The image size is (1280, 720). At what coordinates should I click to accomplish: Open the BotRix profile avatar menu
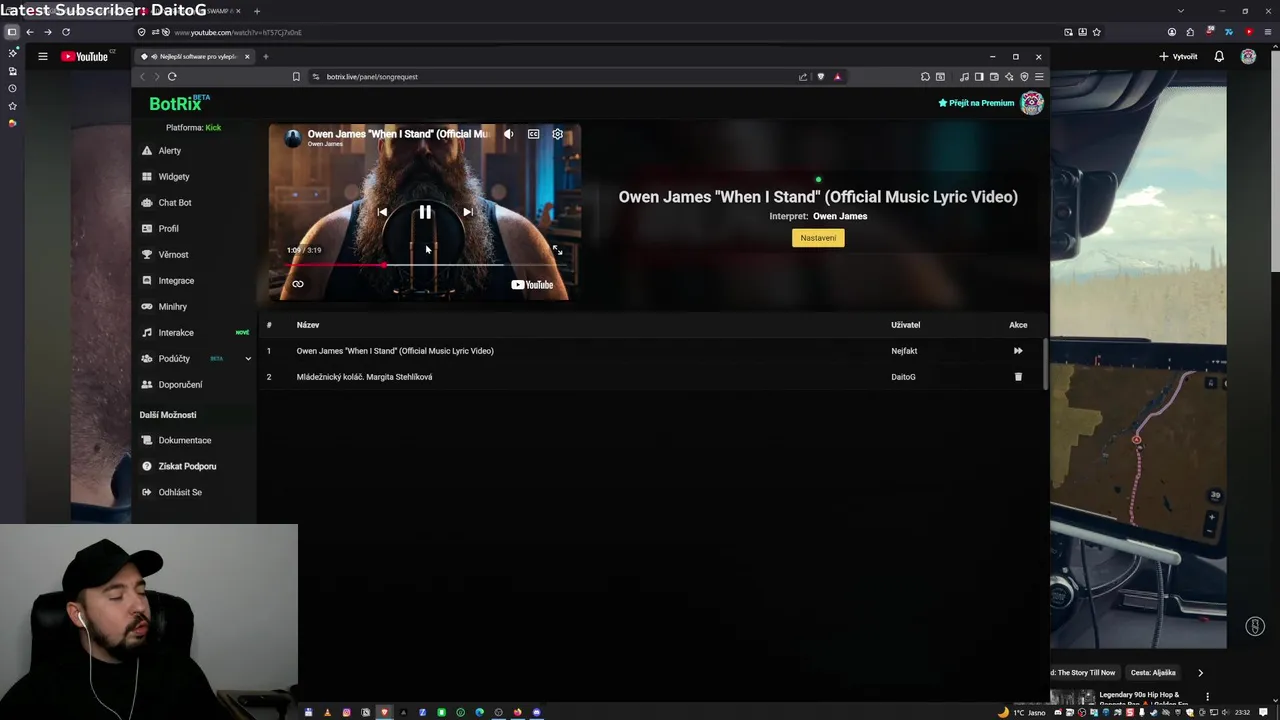(x=1032, y=103)
